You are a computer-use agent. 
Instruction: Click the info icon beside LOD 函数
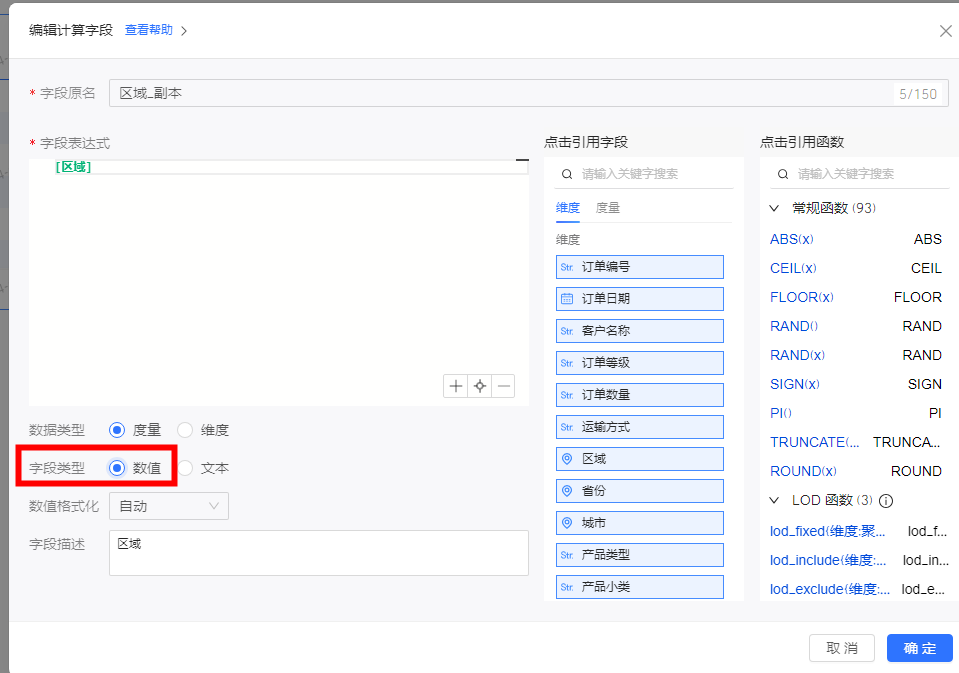(885, 501)
